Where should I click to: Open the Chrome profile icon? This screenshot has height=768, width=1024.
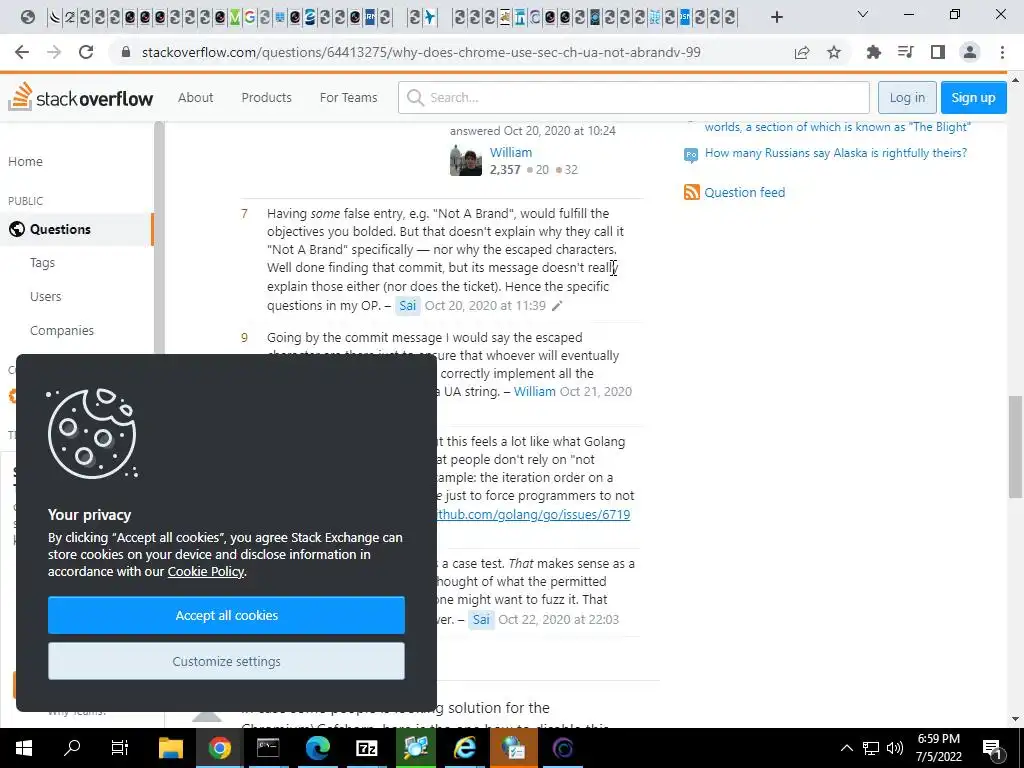[970, 52]
